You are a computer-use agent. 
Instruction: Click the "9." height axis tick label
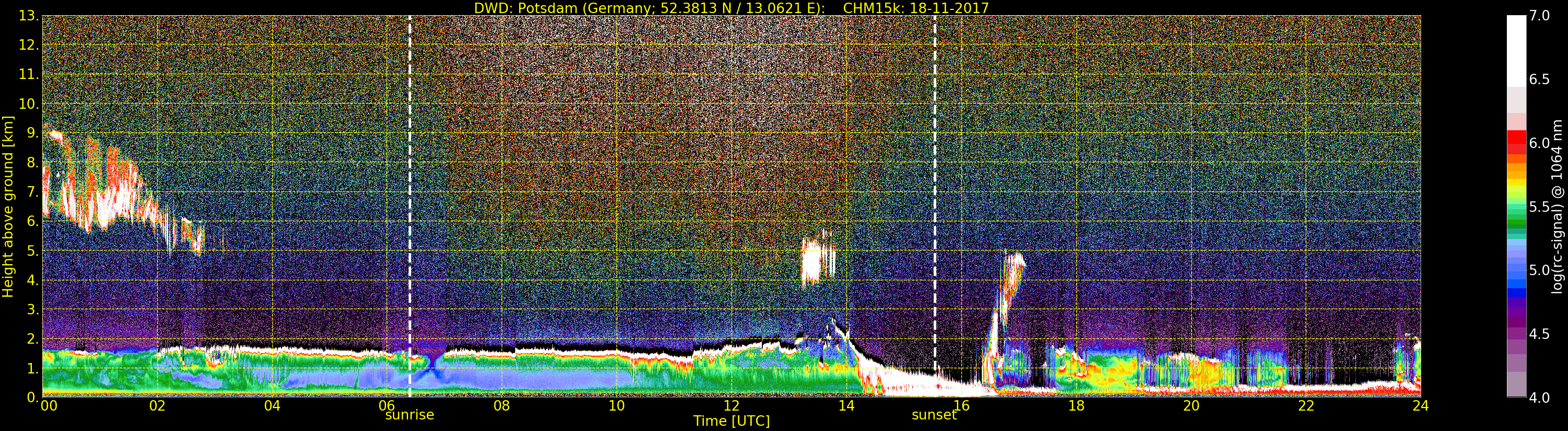coord(32,133)
